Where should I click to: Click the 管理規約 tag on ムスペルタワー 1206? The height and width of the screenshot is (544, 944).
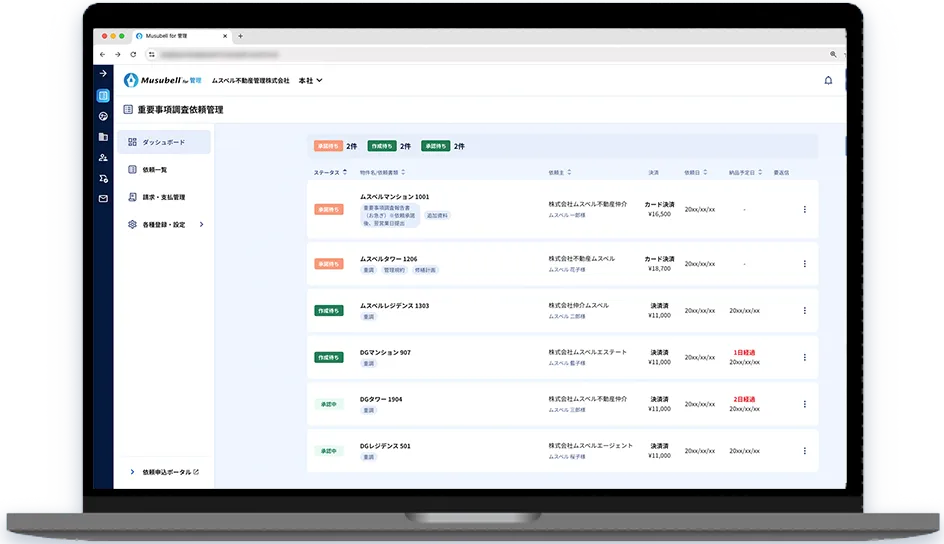394,270
